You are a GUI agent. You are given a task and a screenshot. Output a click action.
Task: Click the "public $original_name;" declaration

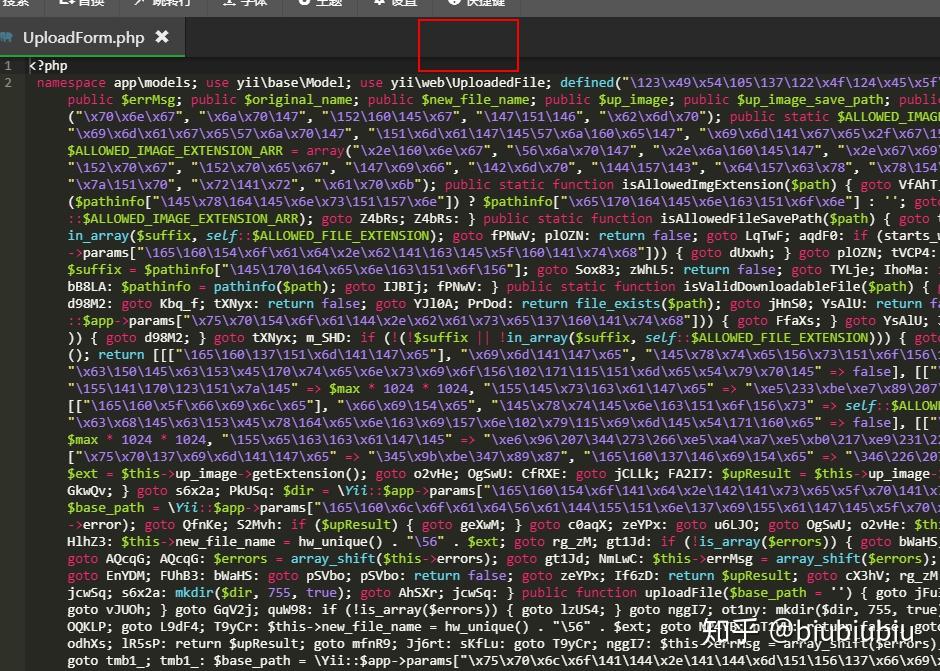click(x=275, y=100)
